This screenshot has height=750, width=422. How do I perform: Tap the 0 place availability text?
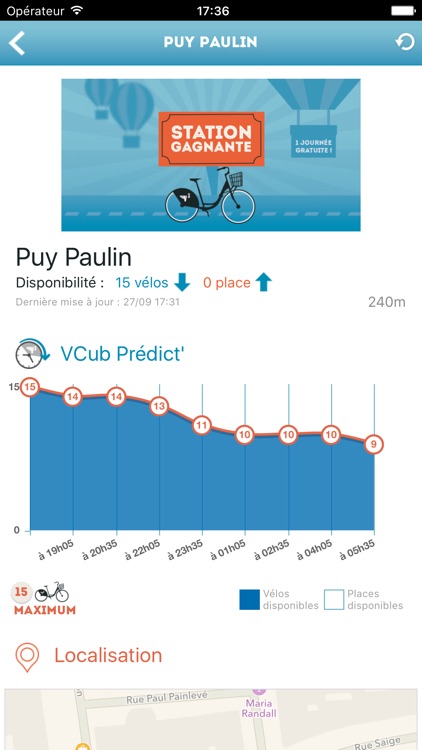227,283
